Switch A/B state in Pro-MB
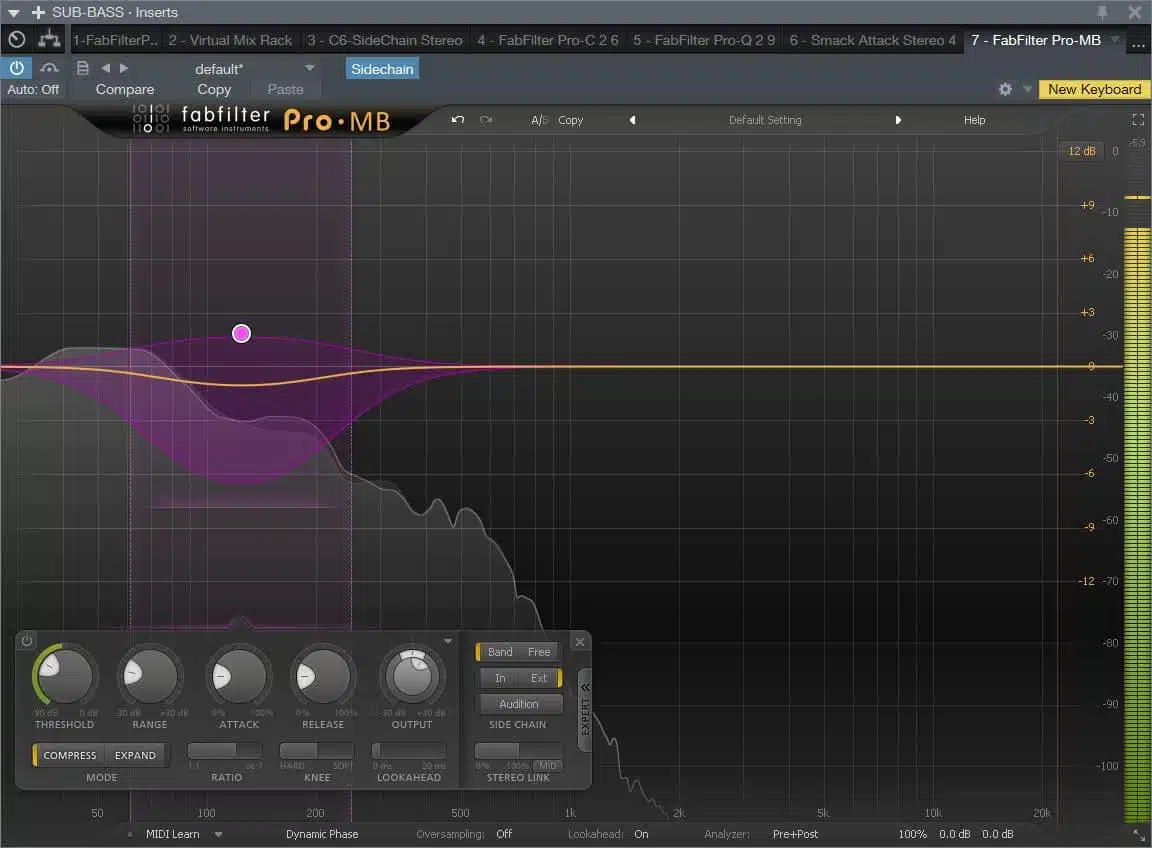 pyautogui.click(x=539, y=120)
